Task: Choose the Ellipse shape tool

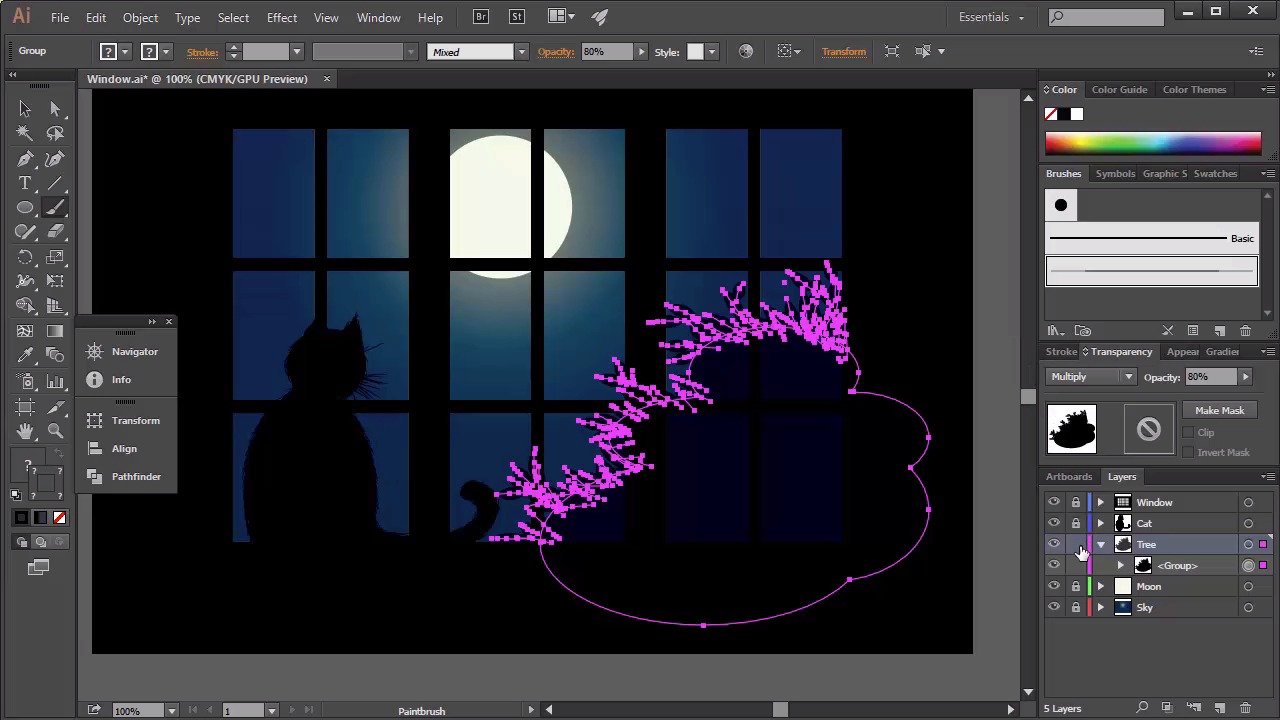Action: (25, 208)
